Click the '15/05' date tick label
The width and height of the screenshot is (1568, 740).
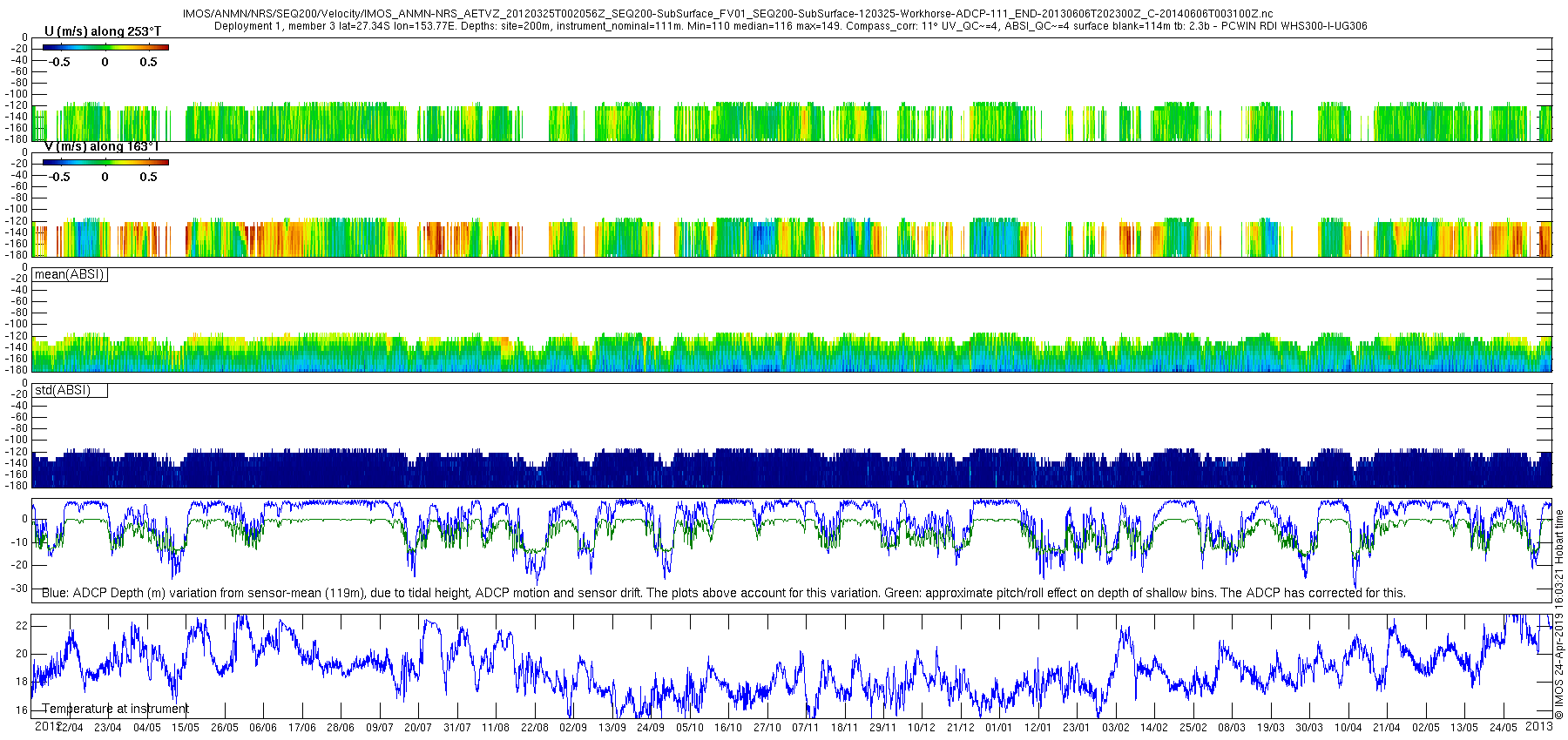pyautogui.click(x=186, y=728)
